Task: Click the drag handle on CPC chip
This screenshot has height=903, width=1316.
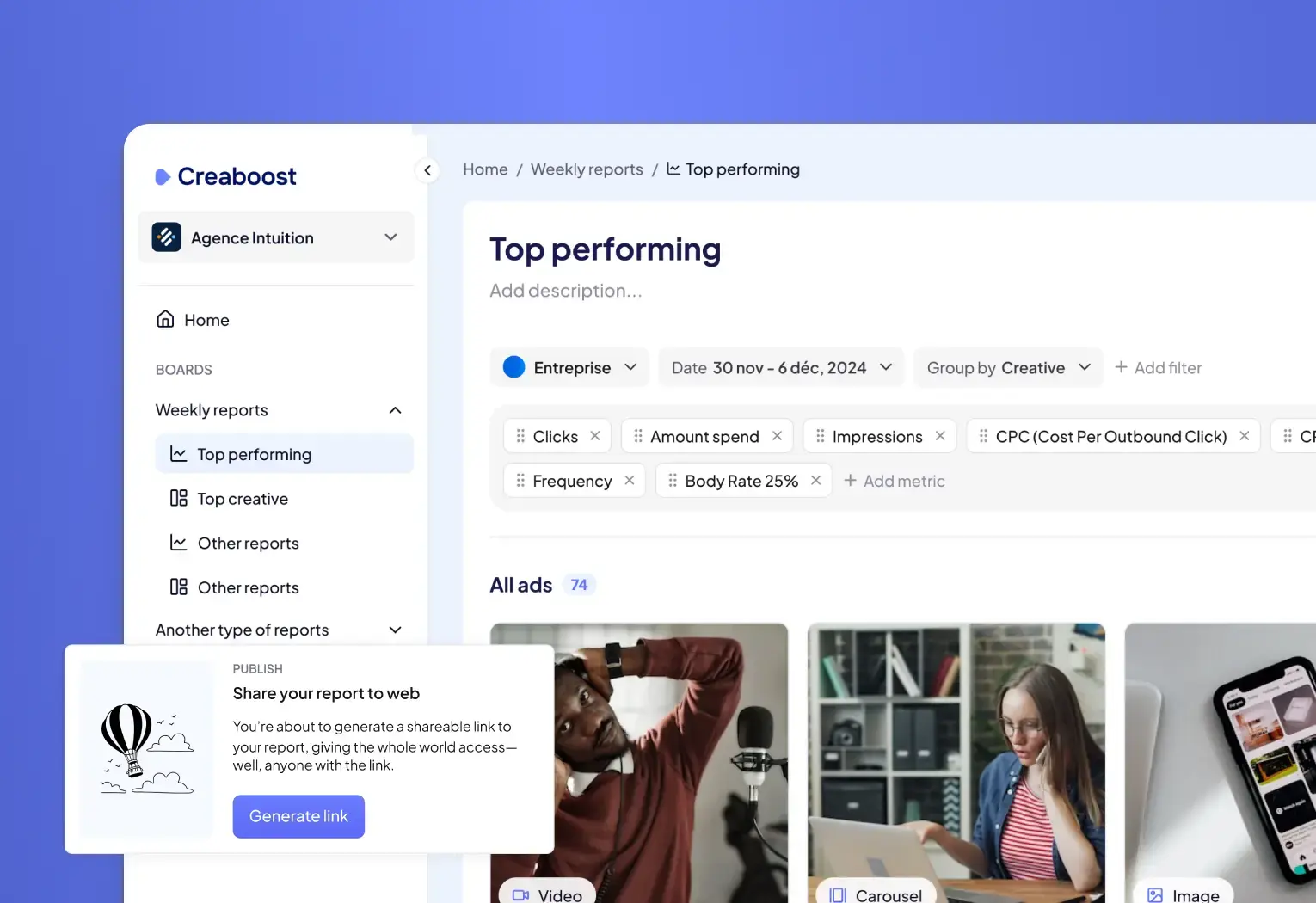Action: 983,436
